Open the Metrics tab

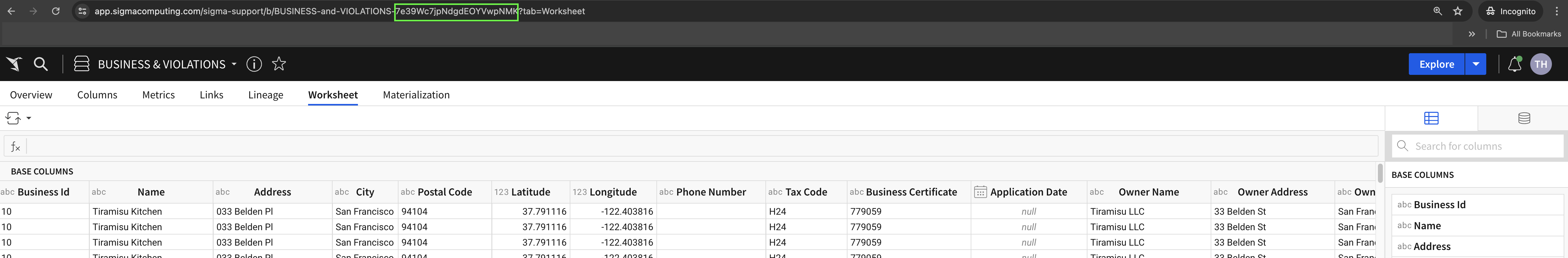click(158, 95)
